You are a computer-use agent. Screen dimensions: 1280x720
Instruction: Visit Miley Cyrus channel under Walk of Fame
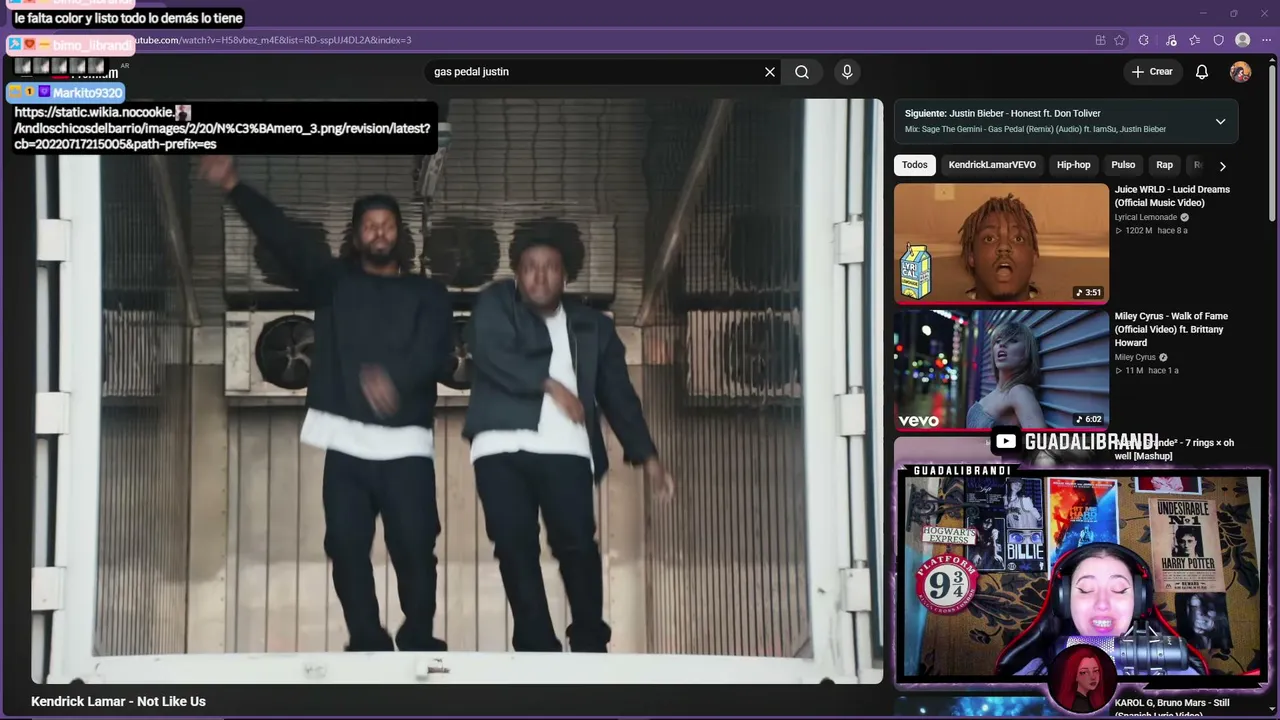1135,357
